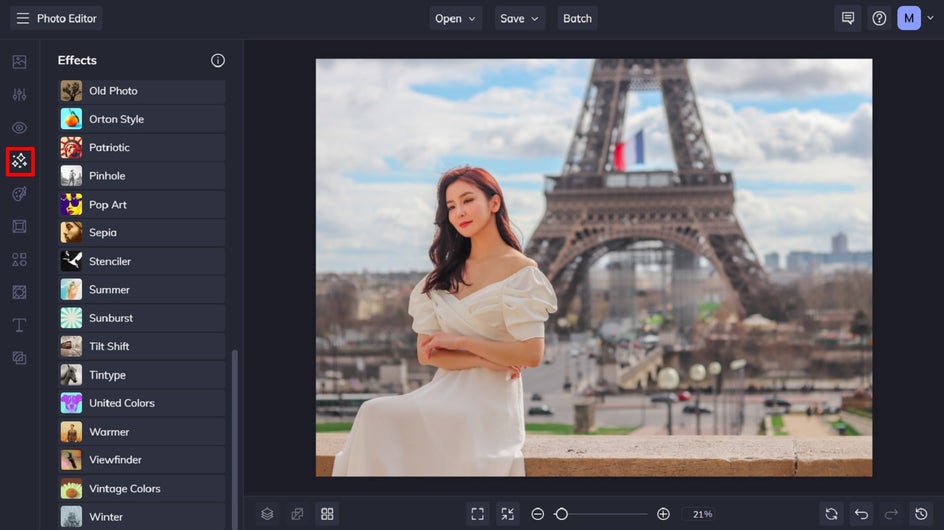Viewport: 944px width, 530px height.
Task: Open the history clock icon
Action: point(921,514)
